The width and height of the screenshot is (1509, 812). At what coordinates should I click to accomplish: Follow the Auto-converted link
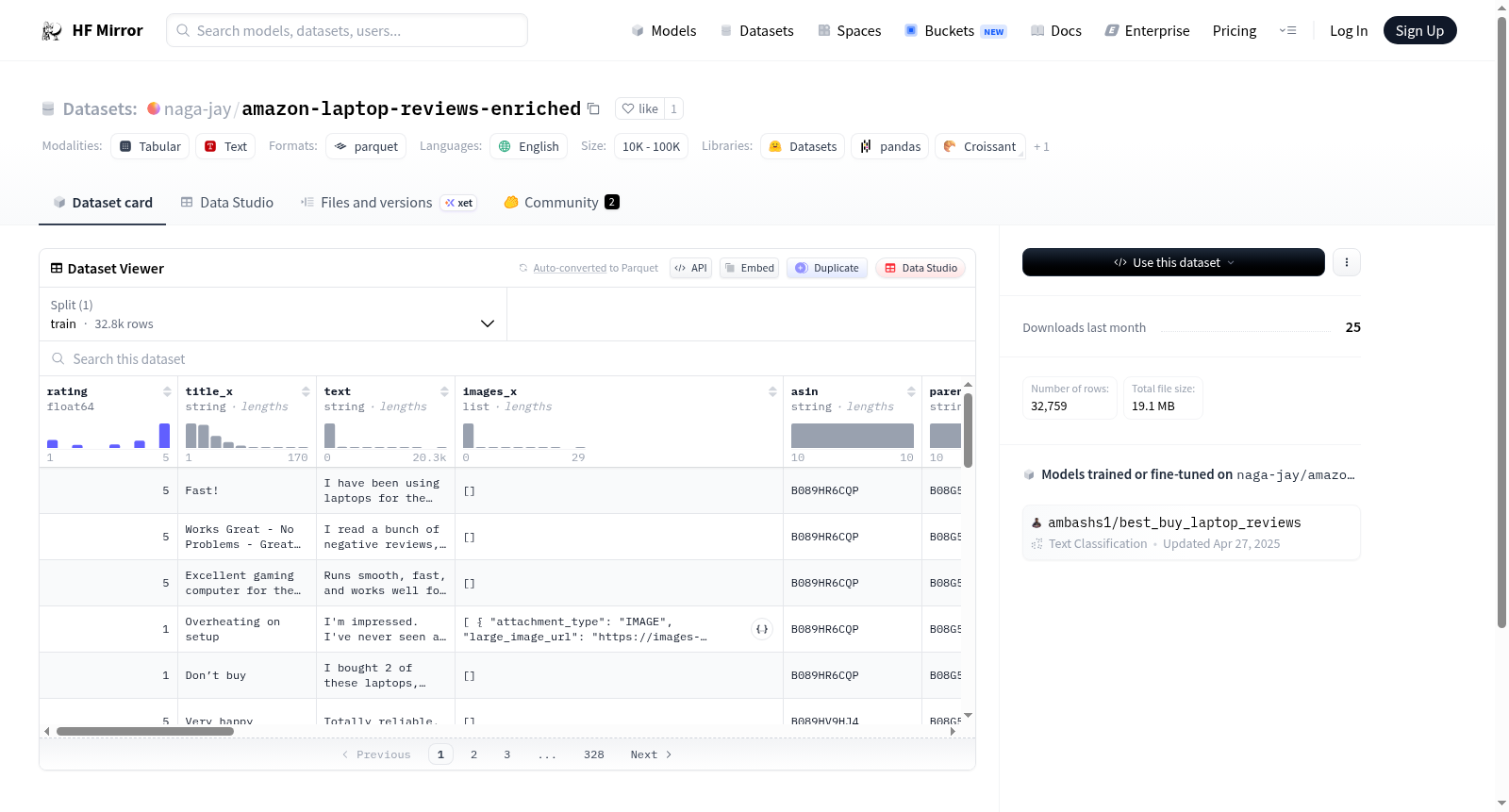coord(570,268)
